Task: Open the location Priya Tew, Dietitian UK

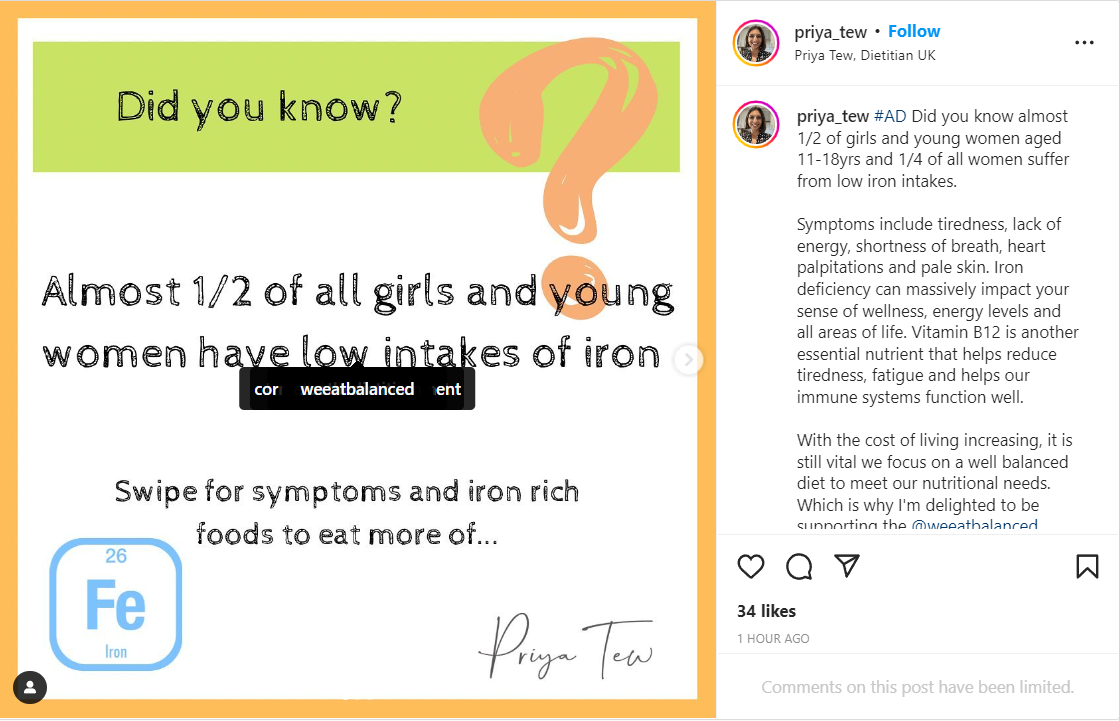Action: click(865, 55)
